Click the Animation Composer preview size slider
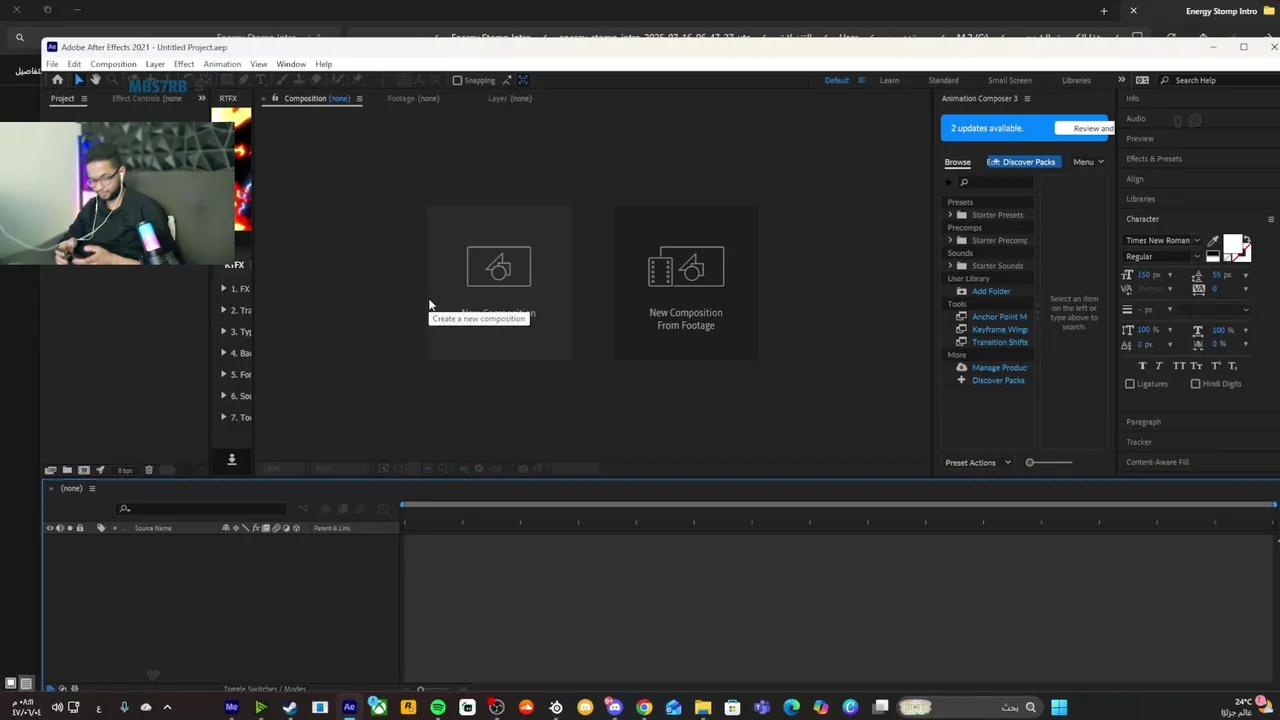 (1050, 463)
